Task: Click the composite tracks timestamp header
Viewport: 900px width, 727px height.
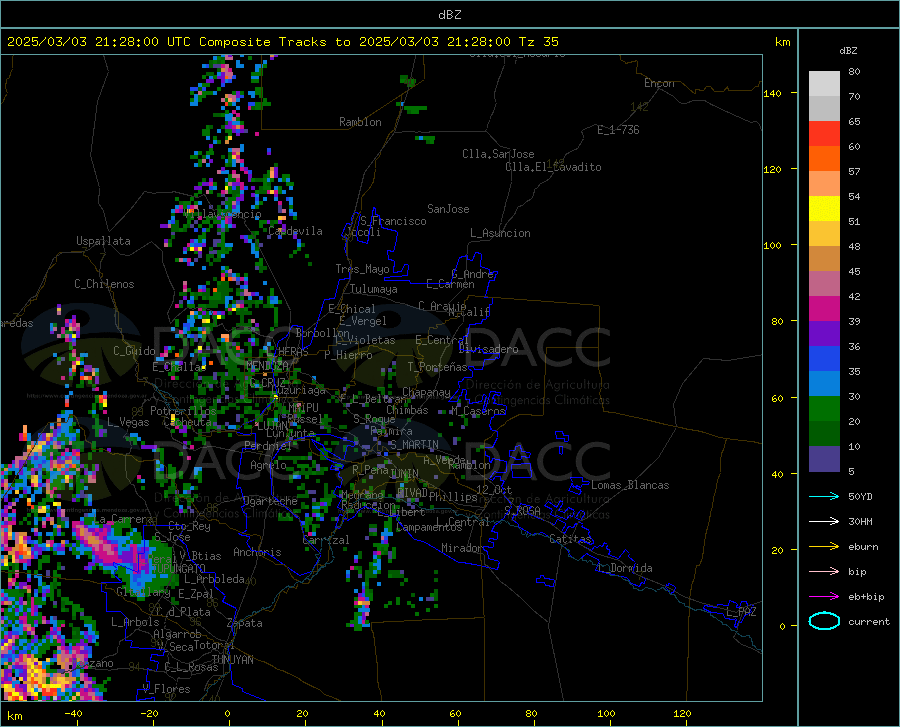Action: coord(283,42)
